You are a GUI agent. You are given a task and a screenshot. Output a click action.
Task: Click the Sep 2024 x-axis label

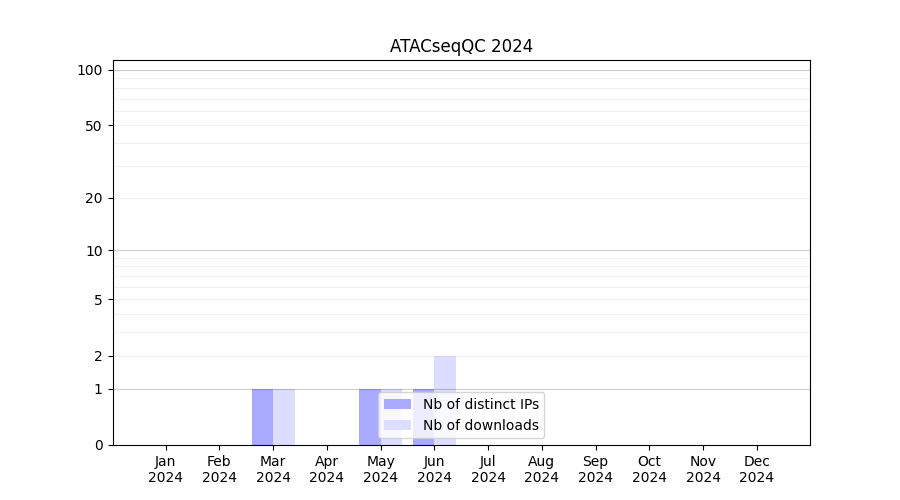pyautogui.click(x=595, y=469)
